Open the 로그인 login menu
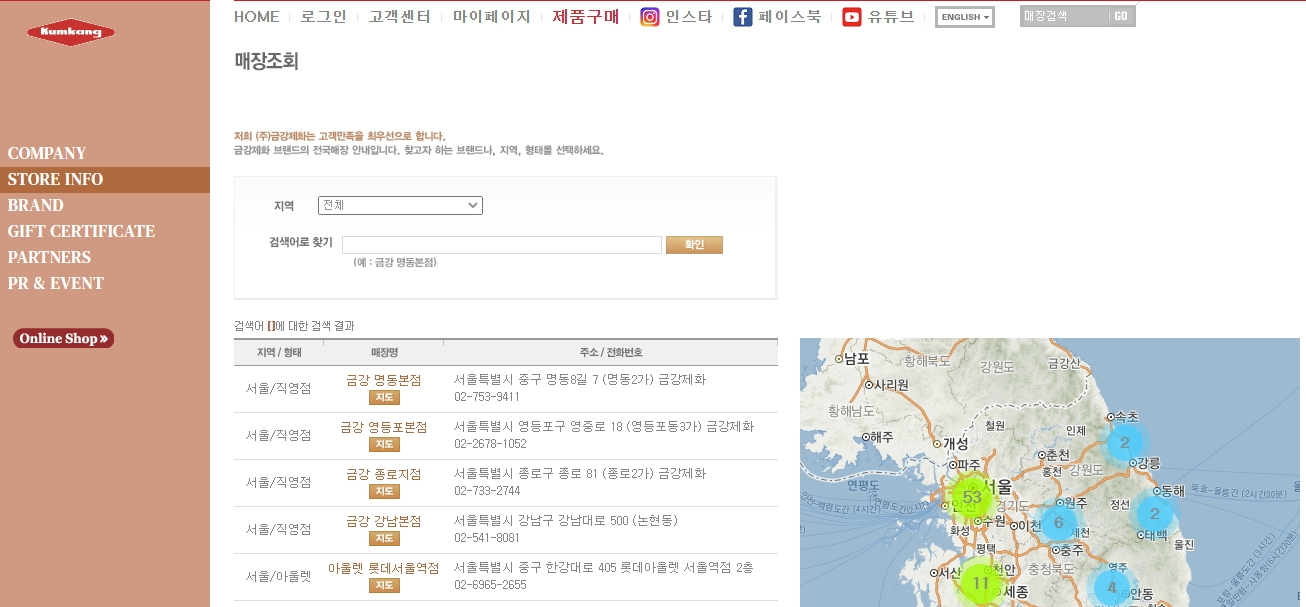The width and height of the screenshot is (1306, 607). [x=324, y=17]
